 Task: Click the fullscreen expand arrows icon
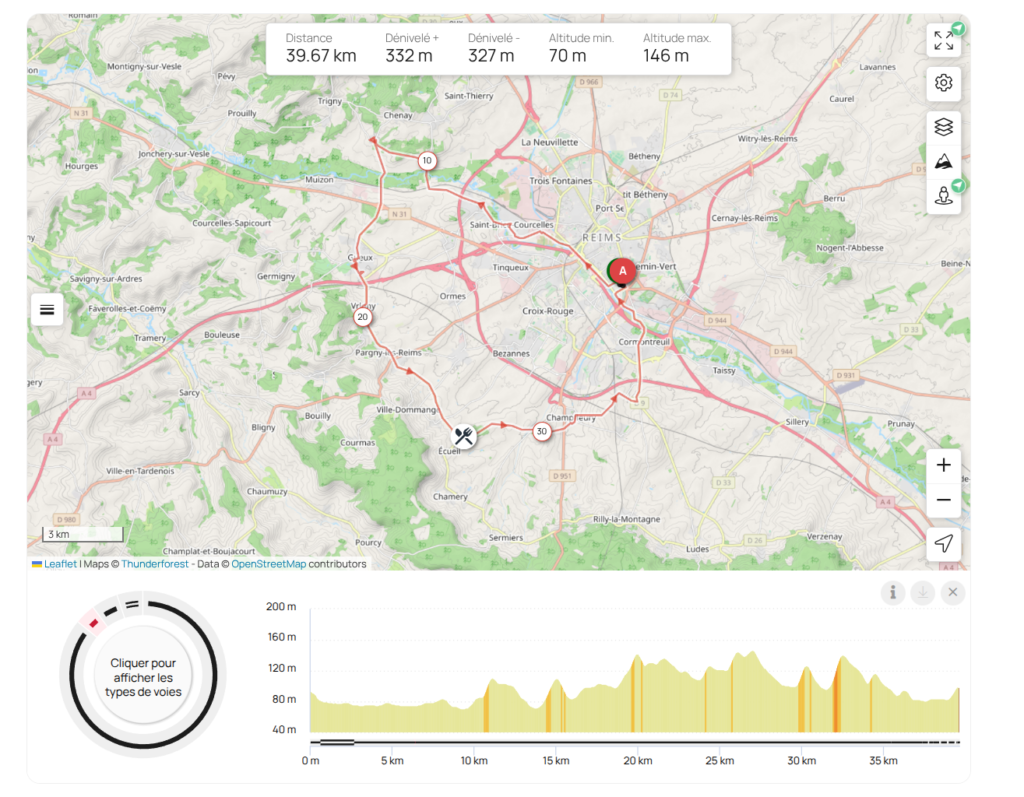(943, 41)
